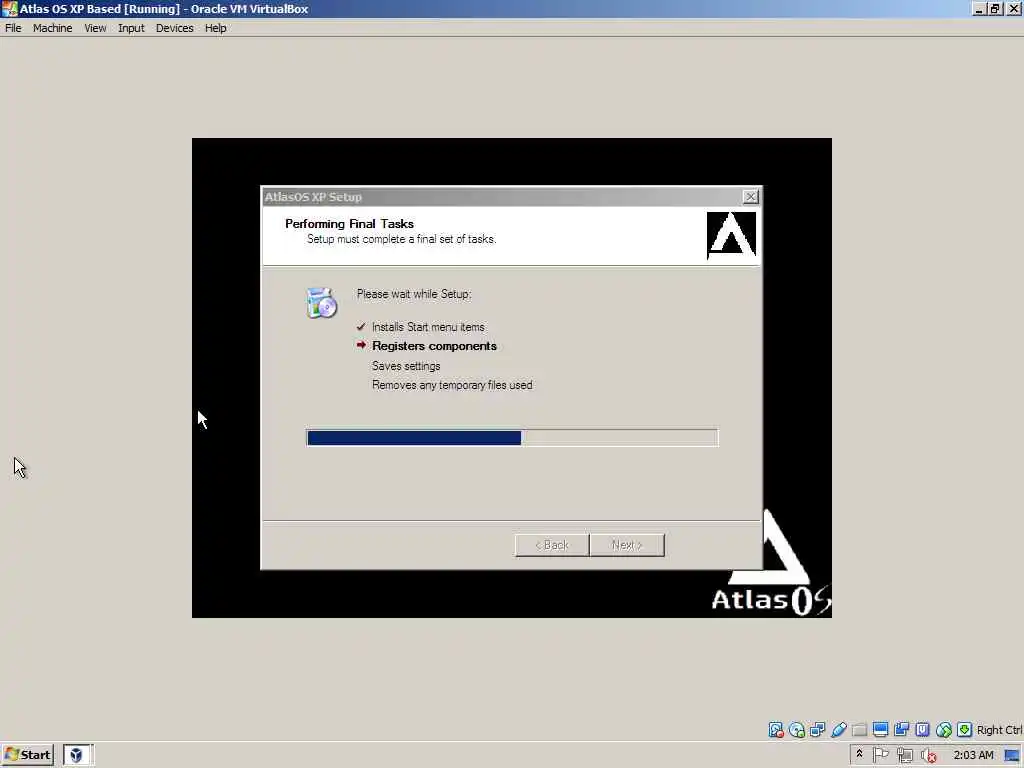
Task: Click the checkmark beside Installs Start menu items
Action: tap(361, 327)
